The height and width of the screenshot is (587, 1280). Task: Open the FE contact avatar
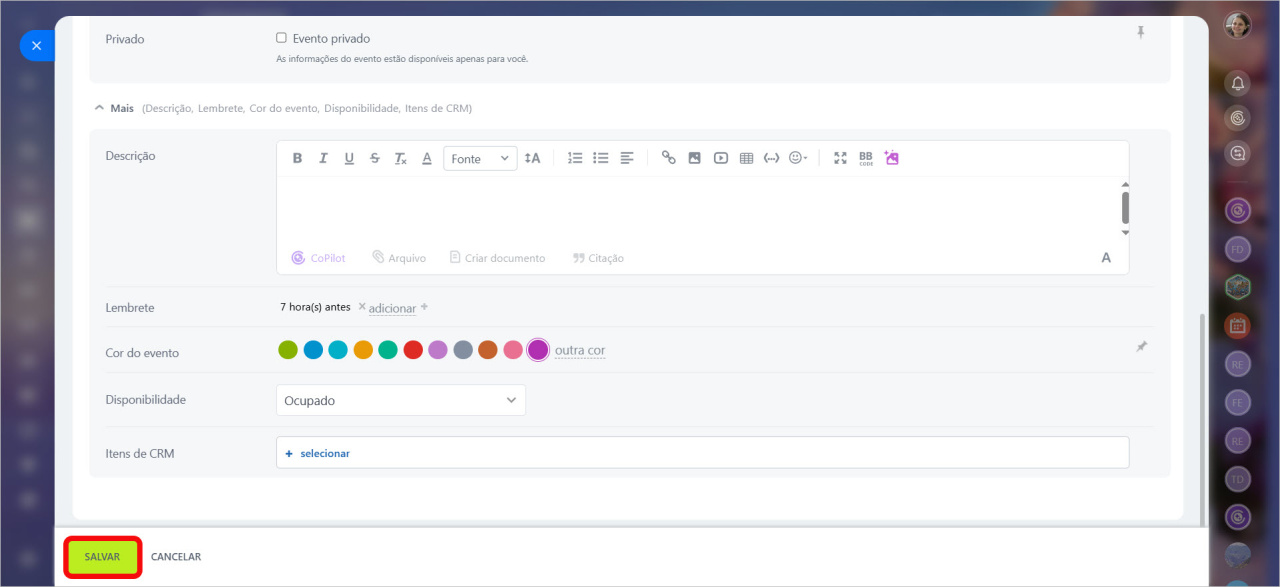click(x=1238, y=402)
